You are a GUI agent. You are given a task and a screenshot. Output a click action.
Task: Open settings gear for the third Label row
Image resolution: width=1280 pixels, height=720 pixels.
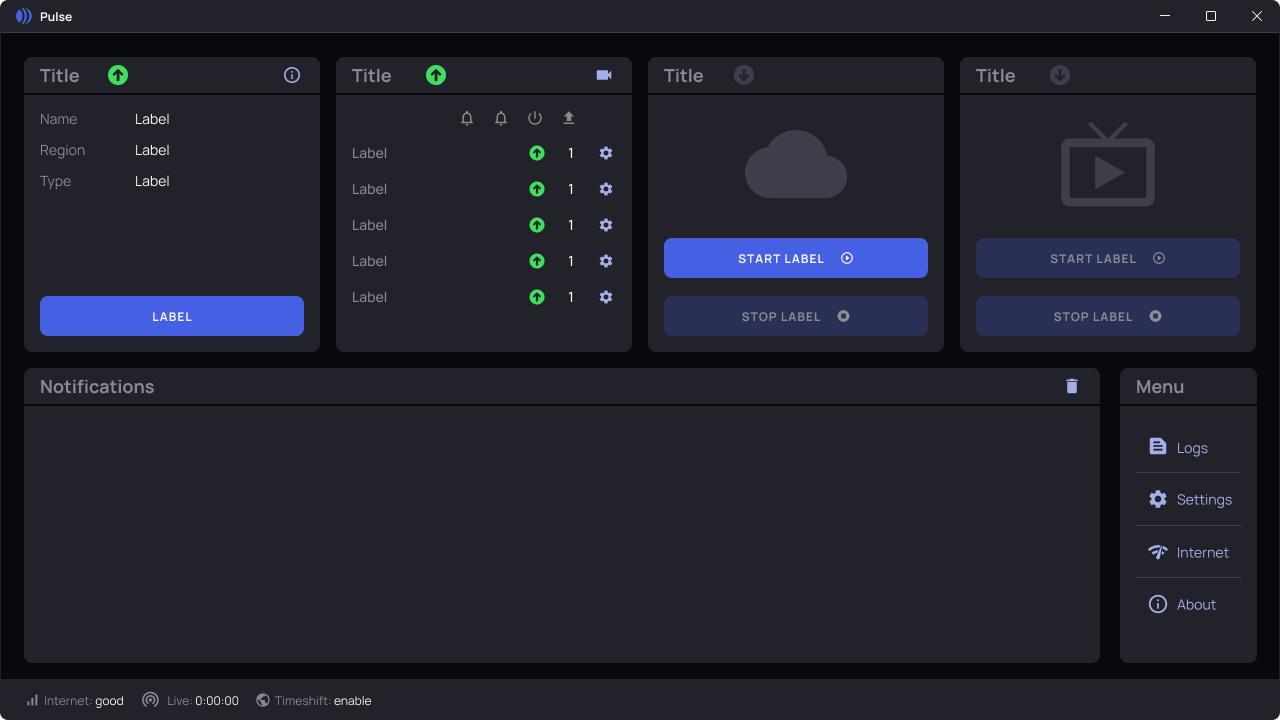point(606,225)
